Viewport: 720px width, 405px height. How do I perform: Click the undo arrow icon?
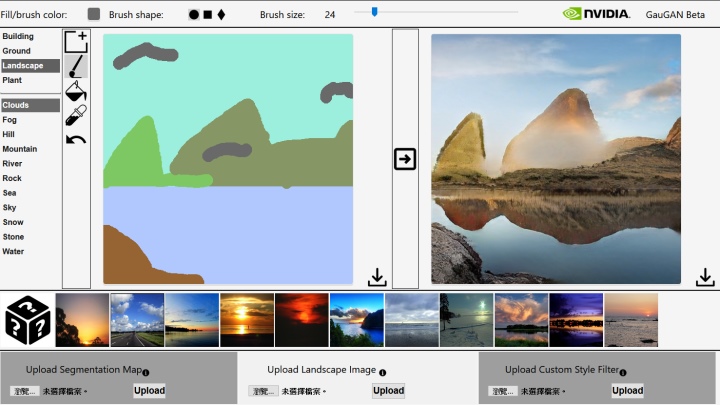[x=76, y=139]
